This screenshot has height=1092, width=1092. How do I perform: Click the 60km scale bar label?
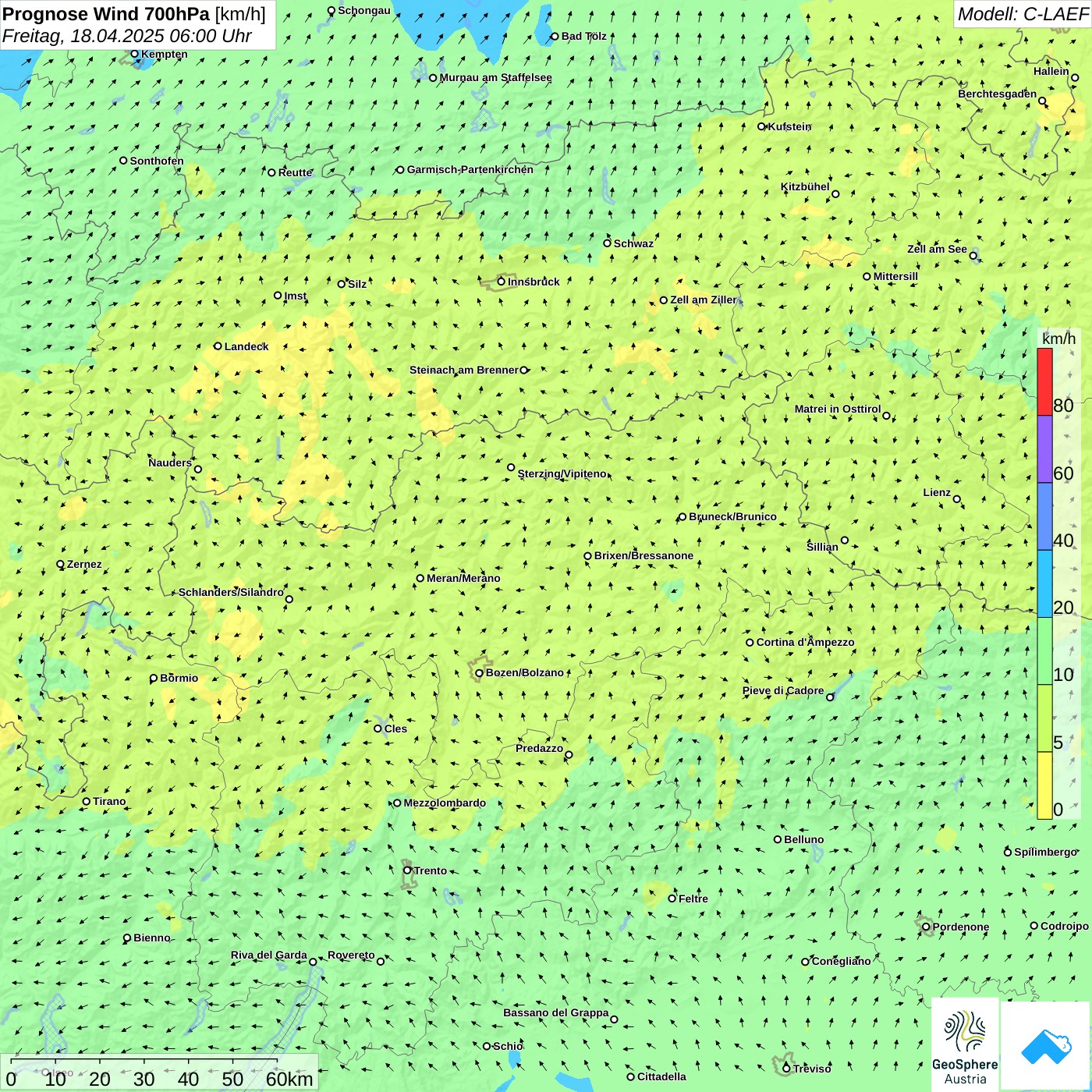pos(289,1079)
